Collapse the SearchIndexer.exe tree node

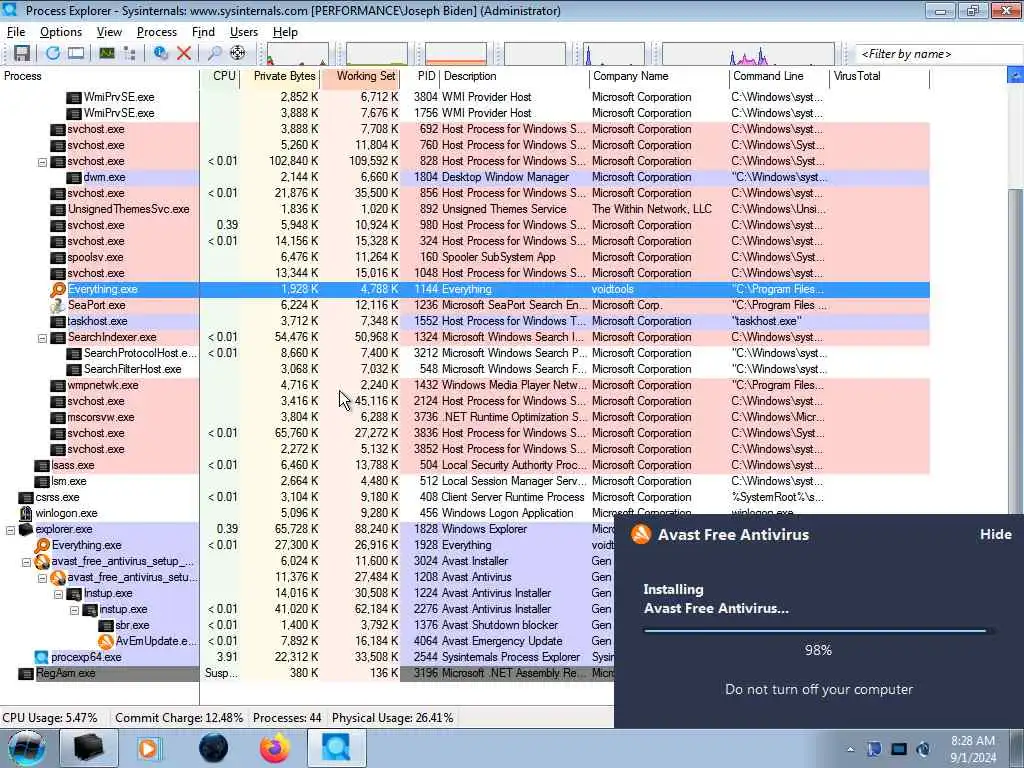(x=42, y=338)
